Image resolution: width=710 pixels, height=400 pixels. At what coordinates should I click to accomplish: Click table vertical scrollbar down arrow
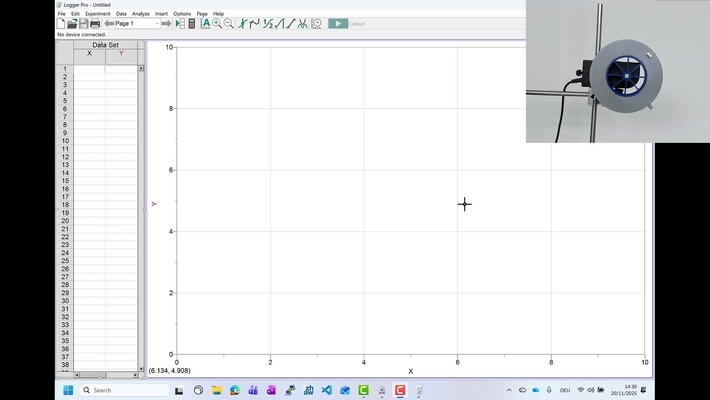(141, 369)
